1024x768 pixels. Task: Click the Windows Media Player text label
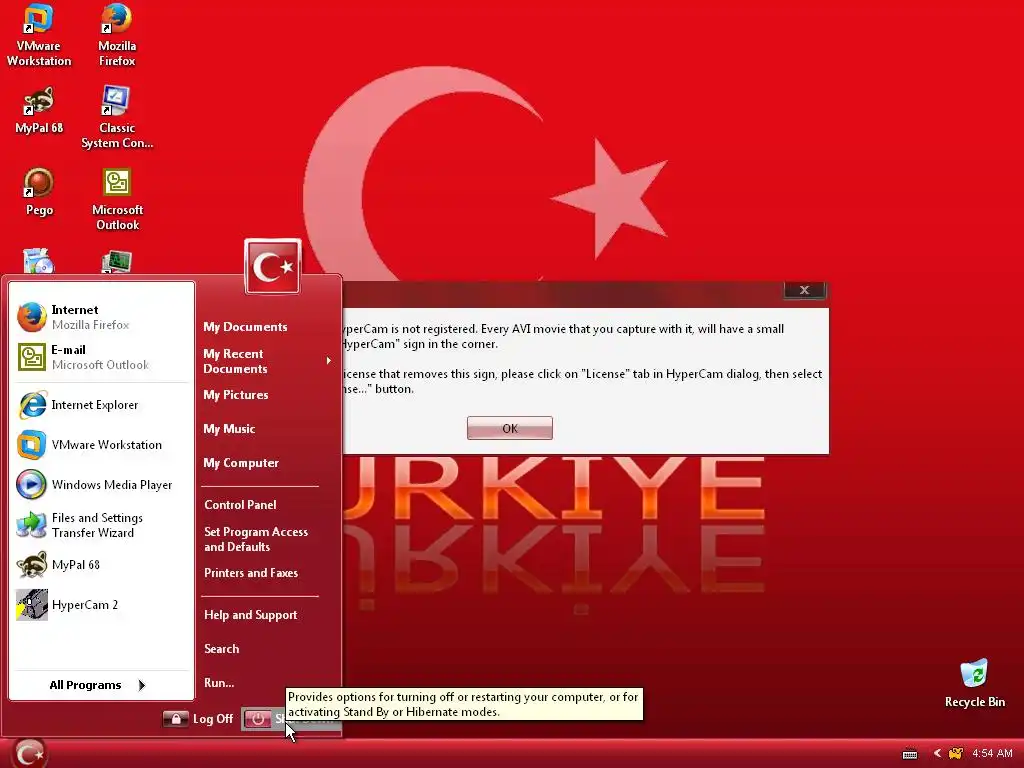[112, 485]
